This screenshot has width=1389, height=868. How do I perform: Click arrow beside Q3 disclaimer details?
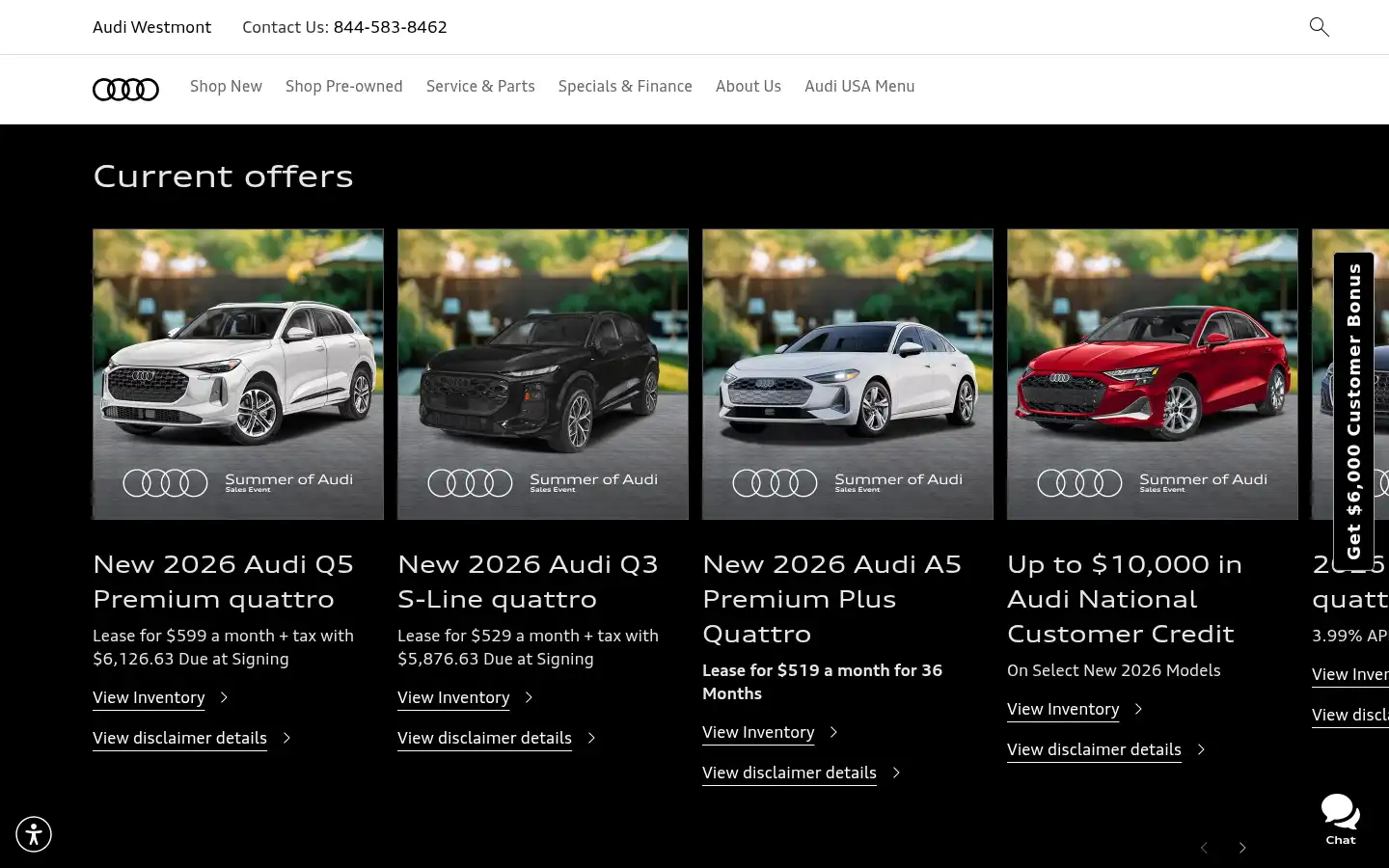click(591, 738)
